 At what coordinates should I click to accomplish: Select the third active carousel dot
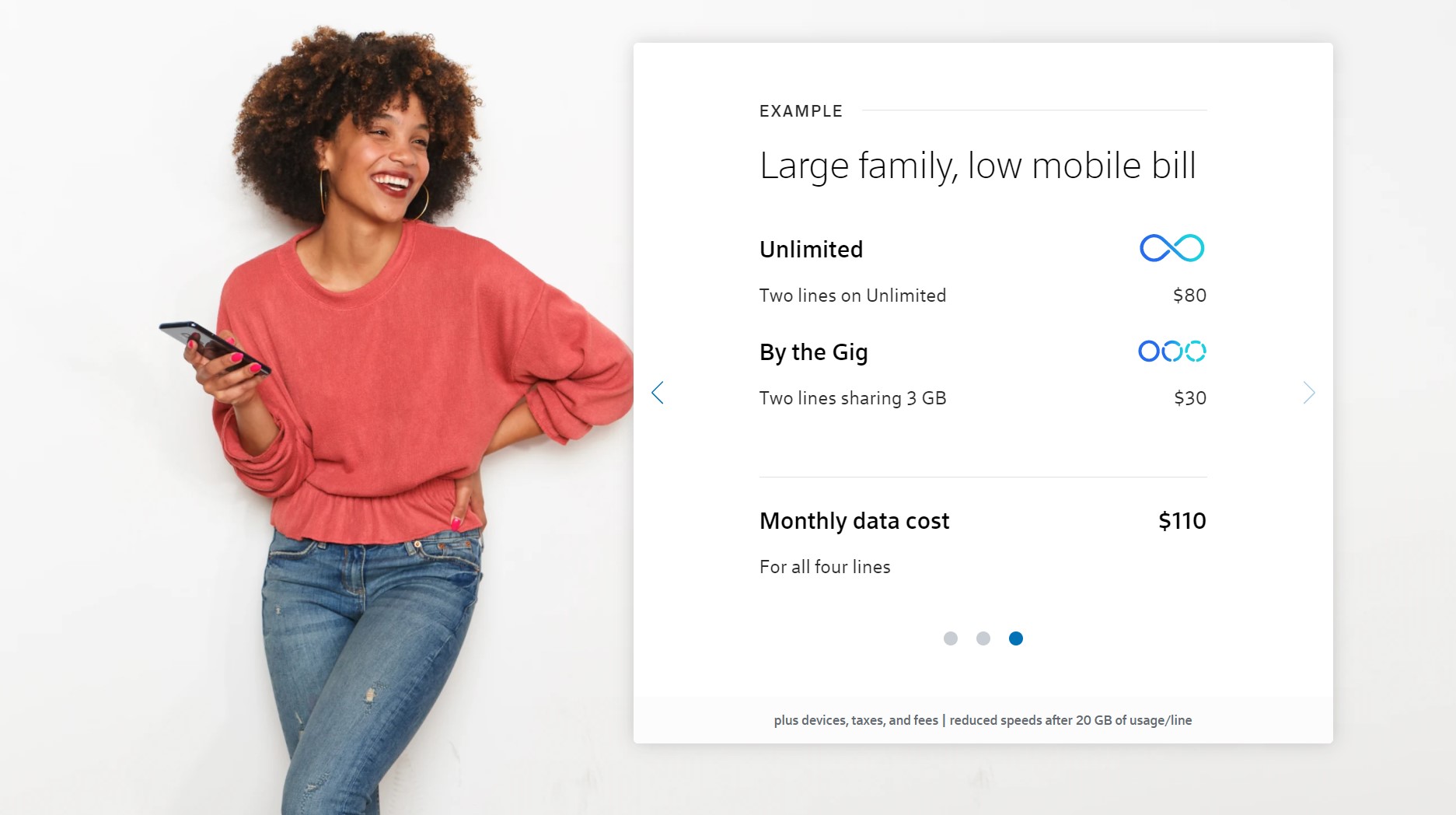coord(1016,638)
